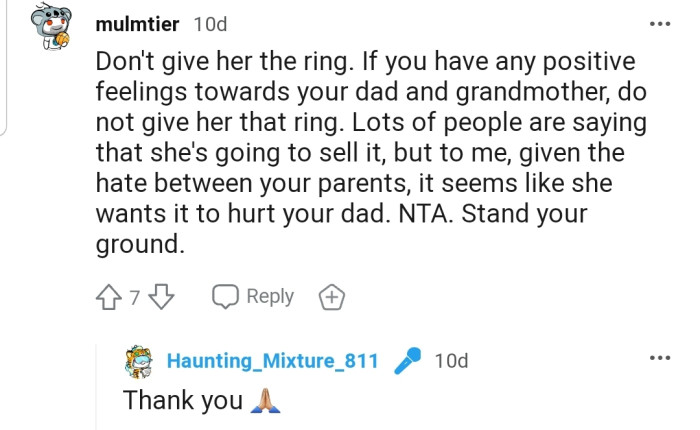Click the "Thank you" reply text
Image resolution: width=700 pixels, height=430 pixels.
point(182,400)
